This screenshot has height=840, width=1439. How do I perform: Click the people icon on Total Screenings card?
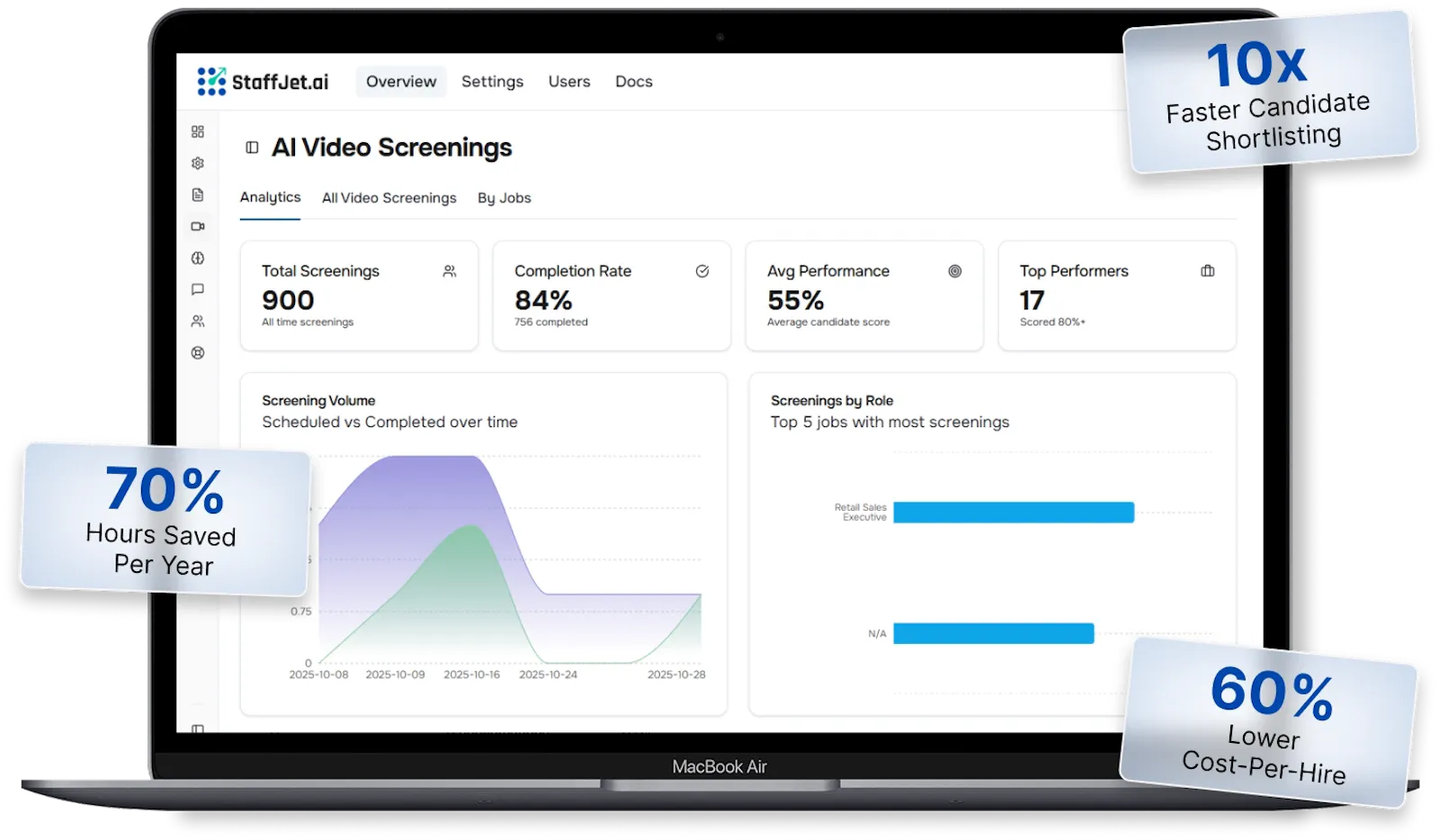click(450, 271)
